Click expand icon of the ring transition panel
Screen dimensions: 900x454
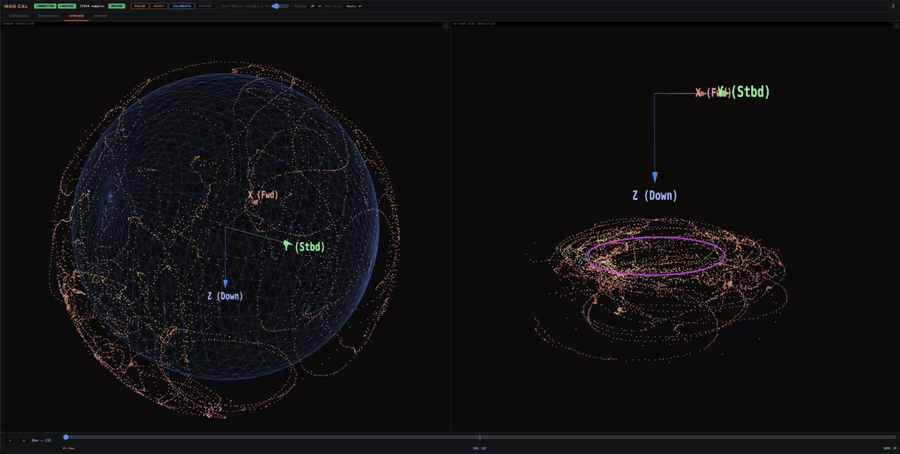point(895,26)
